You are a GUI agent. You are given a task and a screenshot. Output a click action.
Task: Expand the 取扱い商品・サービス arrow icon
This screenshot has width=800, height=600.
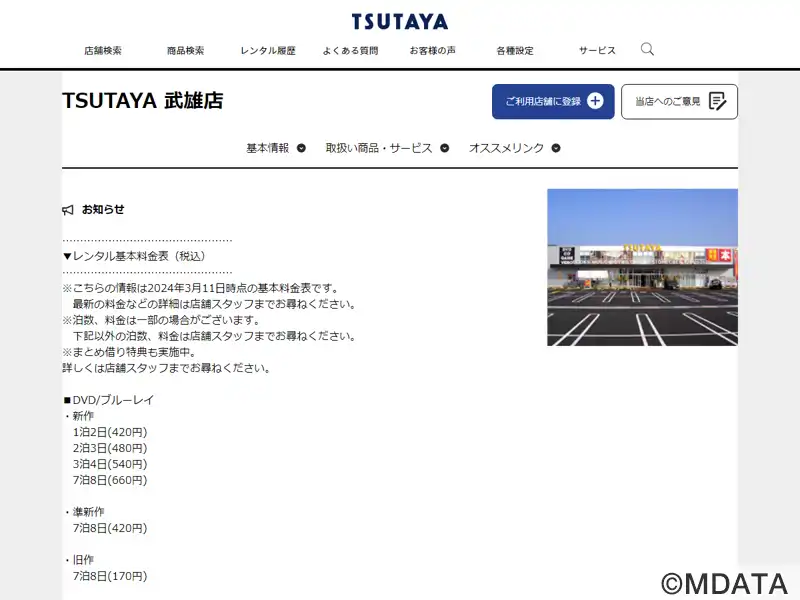tap(445, 148)
